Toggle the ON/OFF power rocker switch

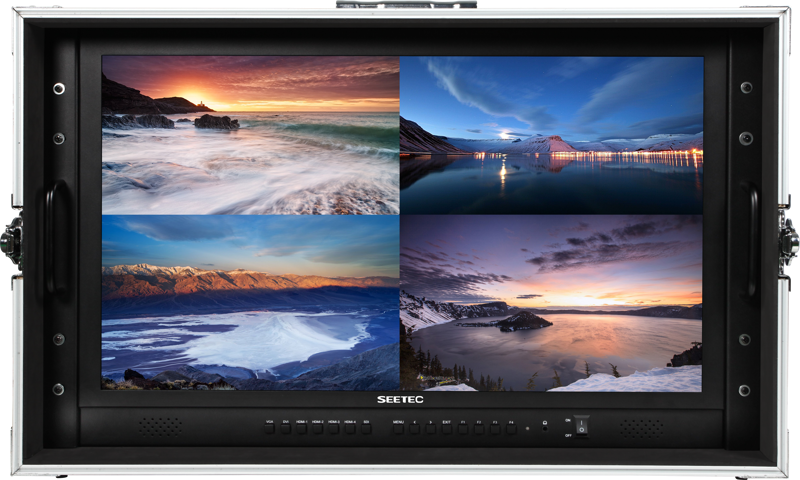[581, 428]
